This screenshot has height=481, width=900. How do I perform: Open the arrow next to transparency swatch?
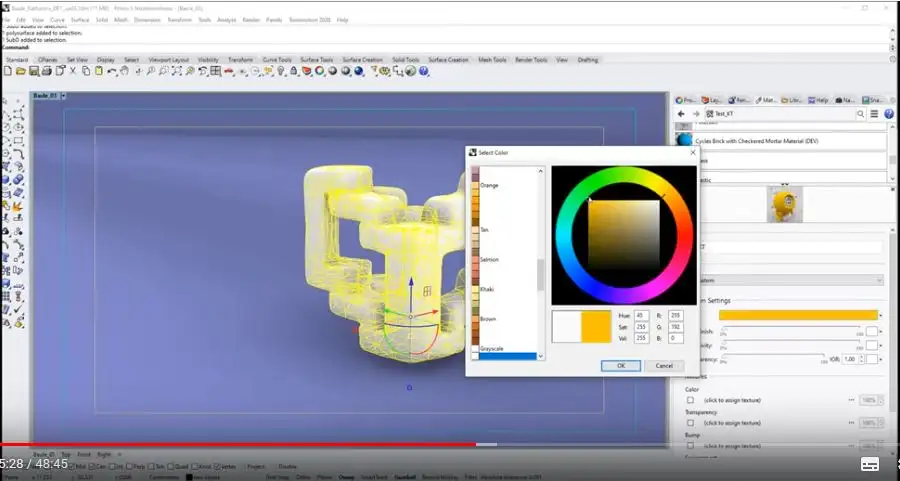pos(881,359)
